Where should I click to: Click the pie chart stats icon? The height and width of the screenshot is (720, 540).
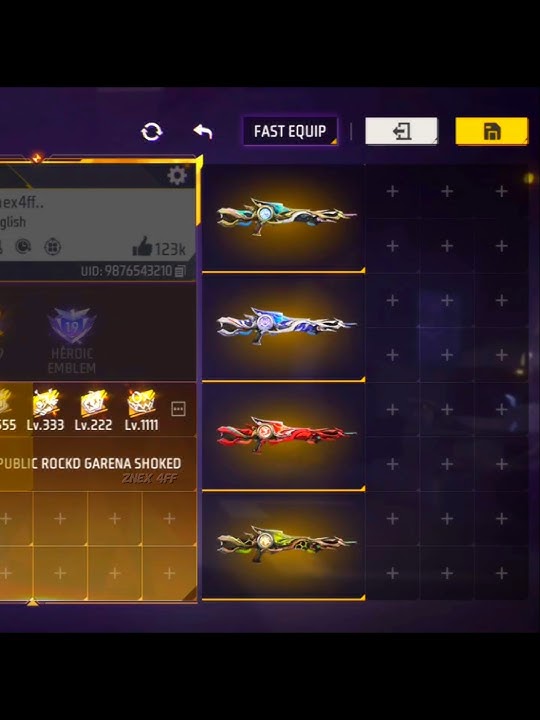[x=23, y=247]
